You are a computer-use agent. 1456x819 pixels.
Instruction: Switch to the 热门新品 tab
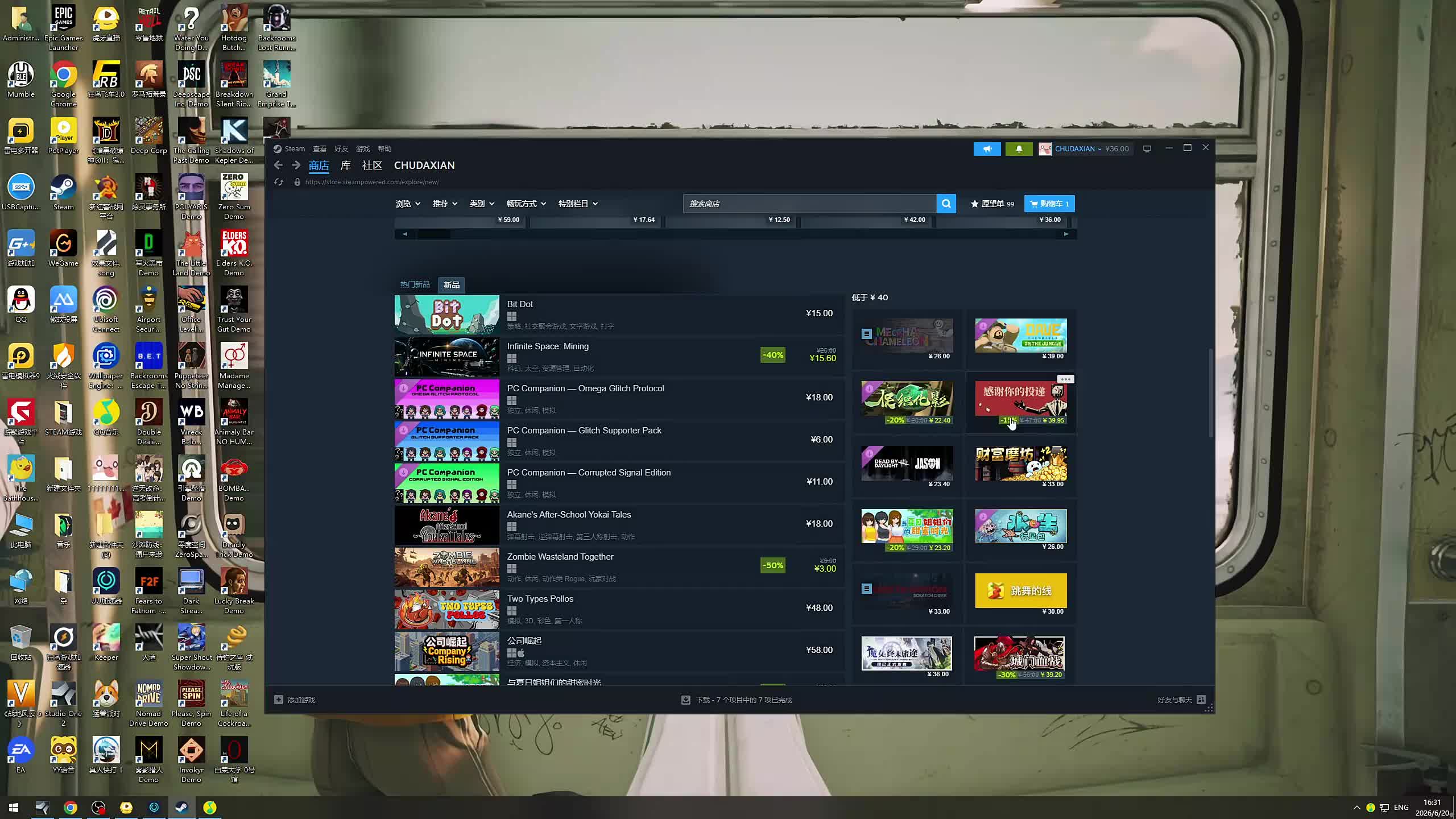pyautogui.click(x=415, y=284)
